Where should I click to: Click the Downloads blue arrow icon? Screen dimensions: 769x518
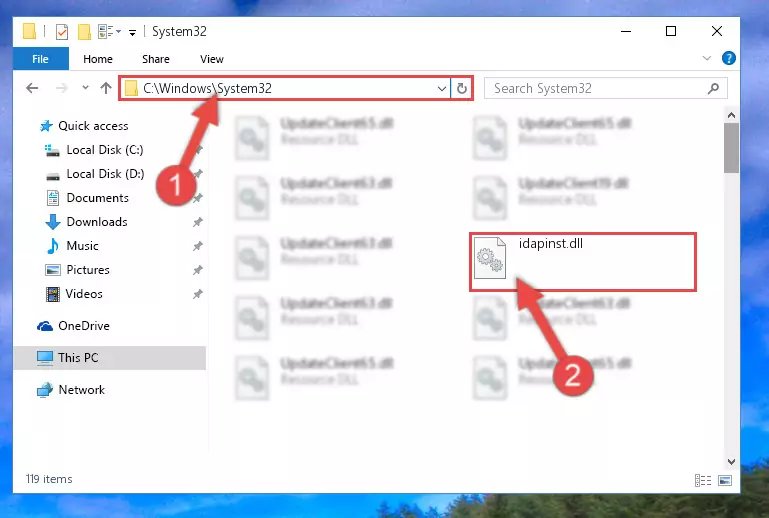(52, 222)
